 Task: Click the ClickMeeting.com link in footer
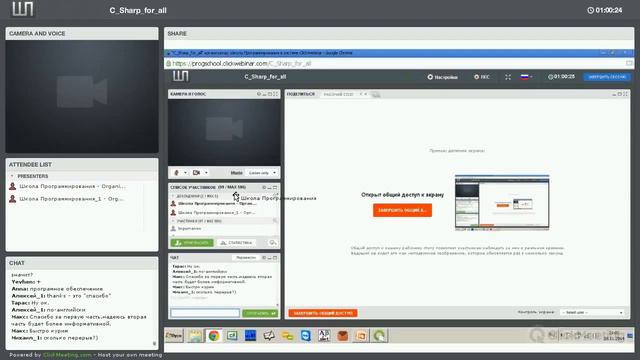tap(67, 355)
